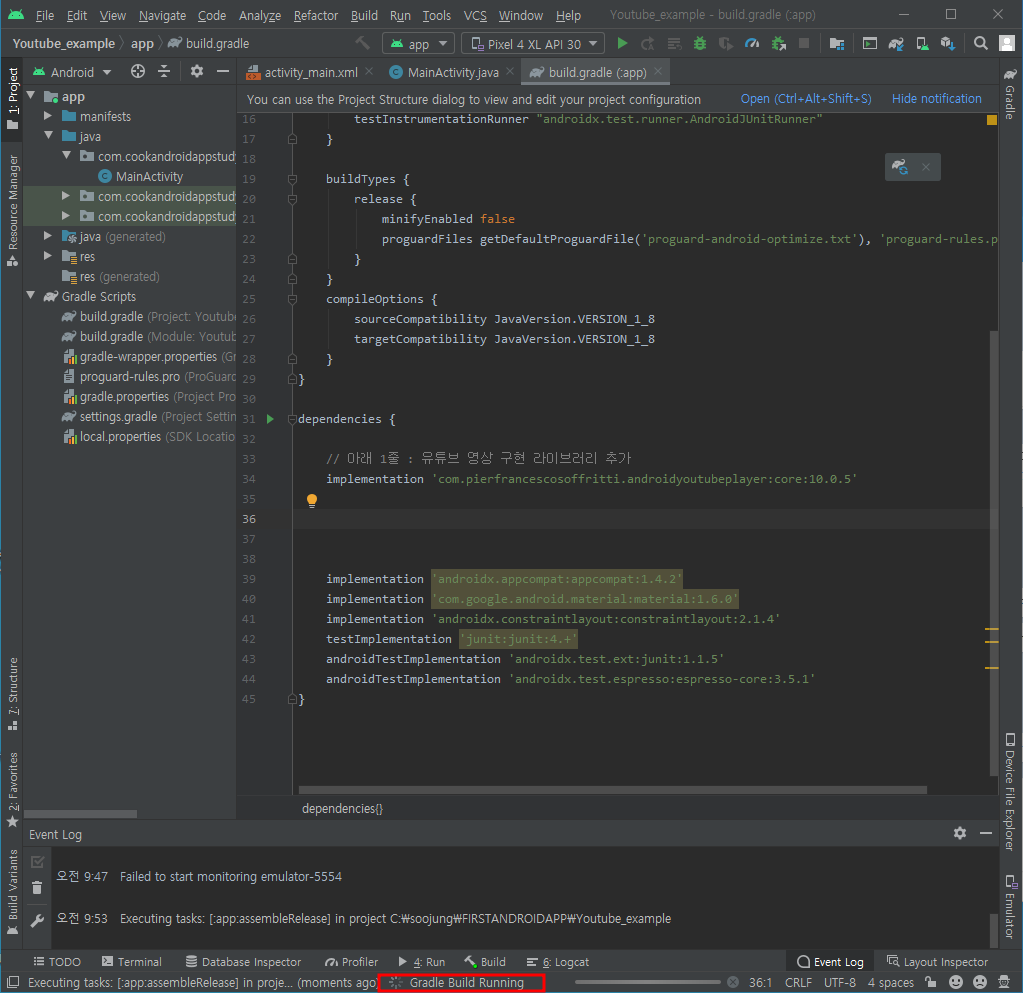Collapse the java folder node

(x=48, y=136)
